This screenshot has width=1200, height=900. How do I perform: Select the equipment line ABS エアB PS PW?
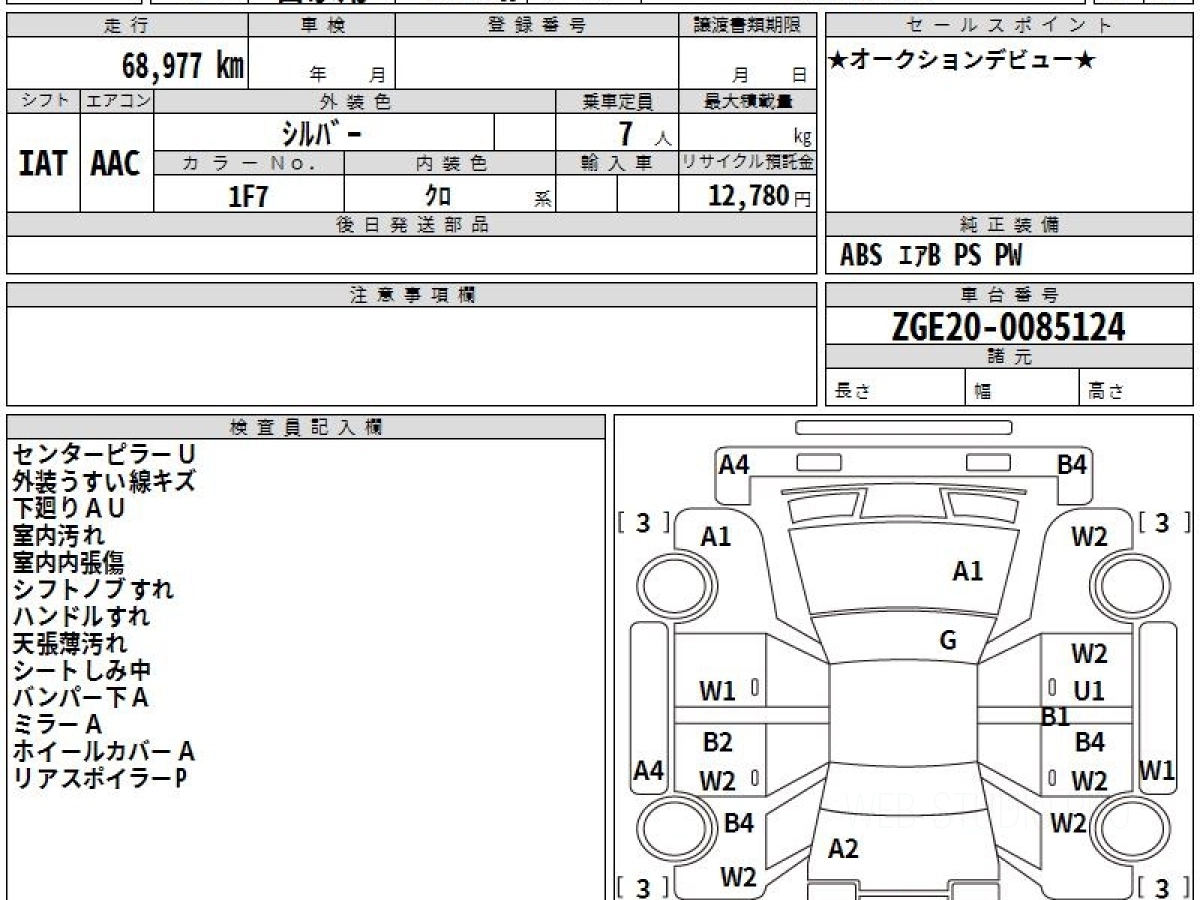tap(931, 256)
